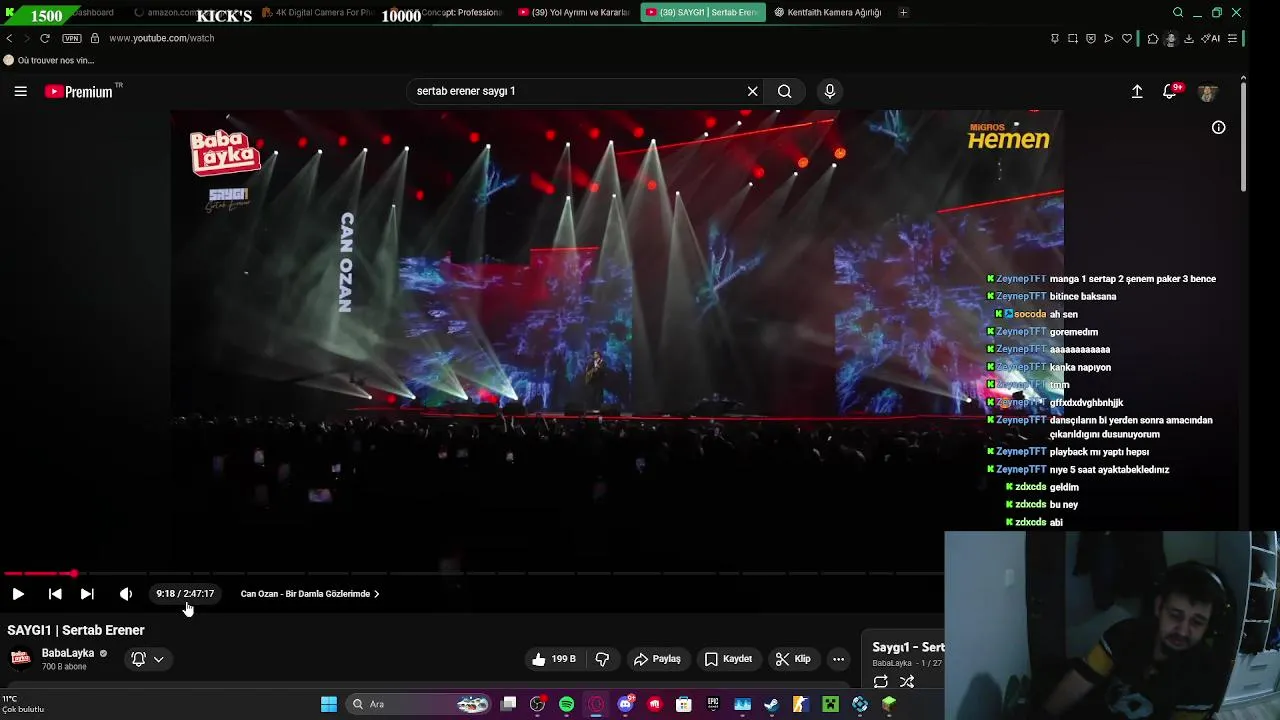Click the SAYGI1 | Sertab Erener video title

tap(76, 630)
